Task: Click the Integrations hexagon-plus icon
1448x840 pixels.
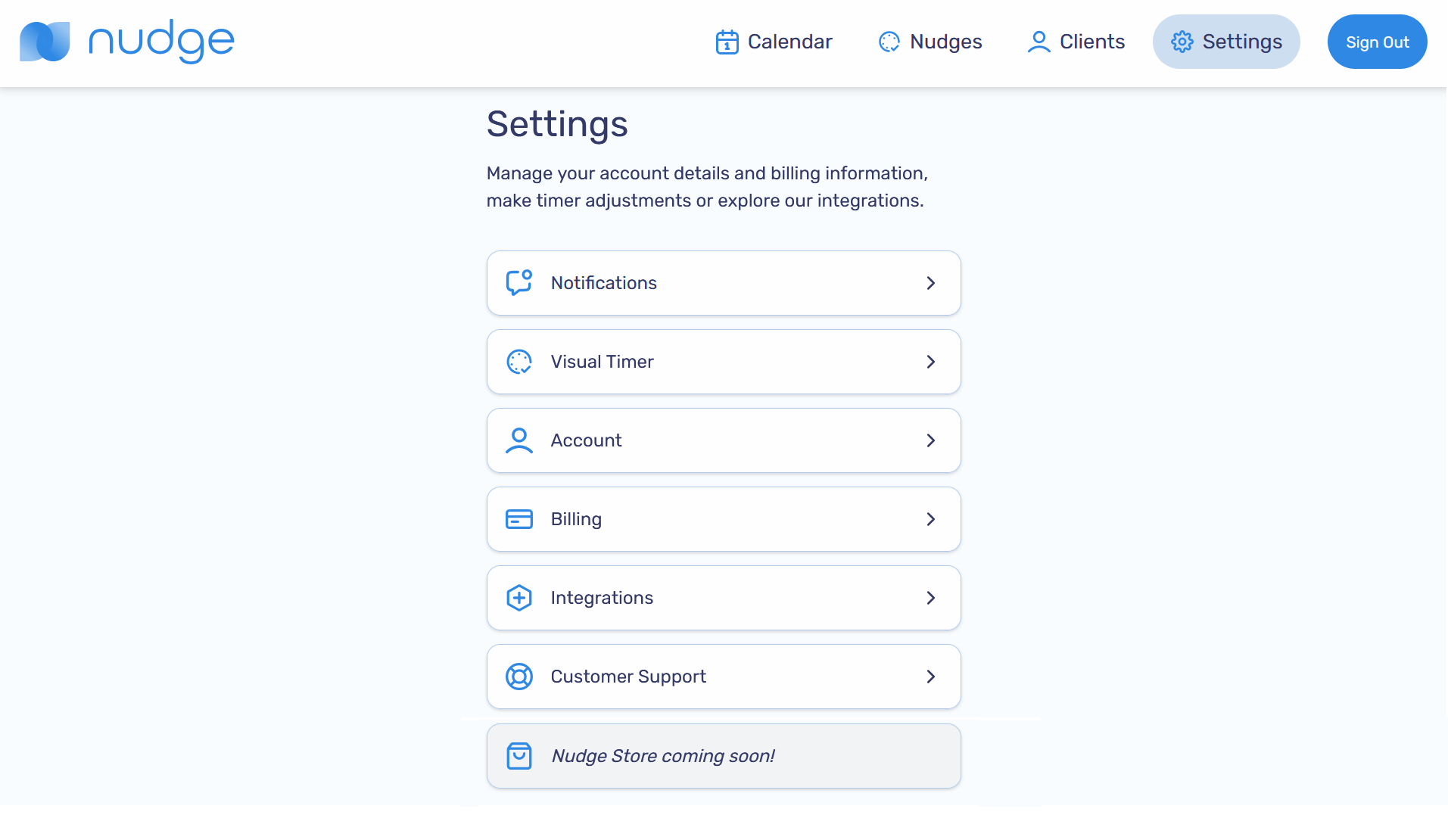Action: (x=519, y=597)
